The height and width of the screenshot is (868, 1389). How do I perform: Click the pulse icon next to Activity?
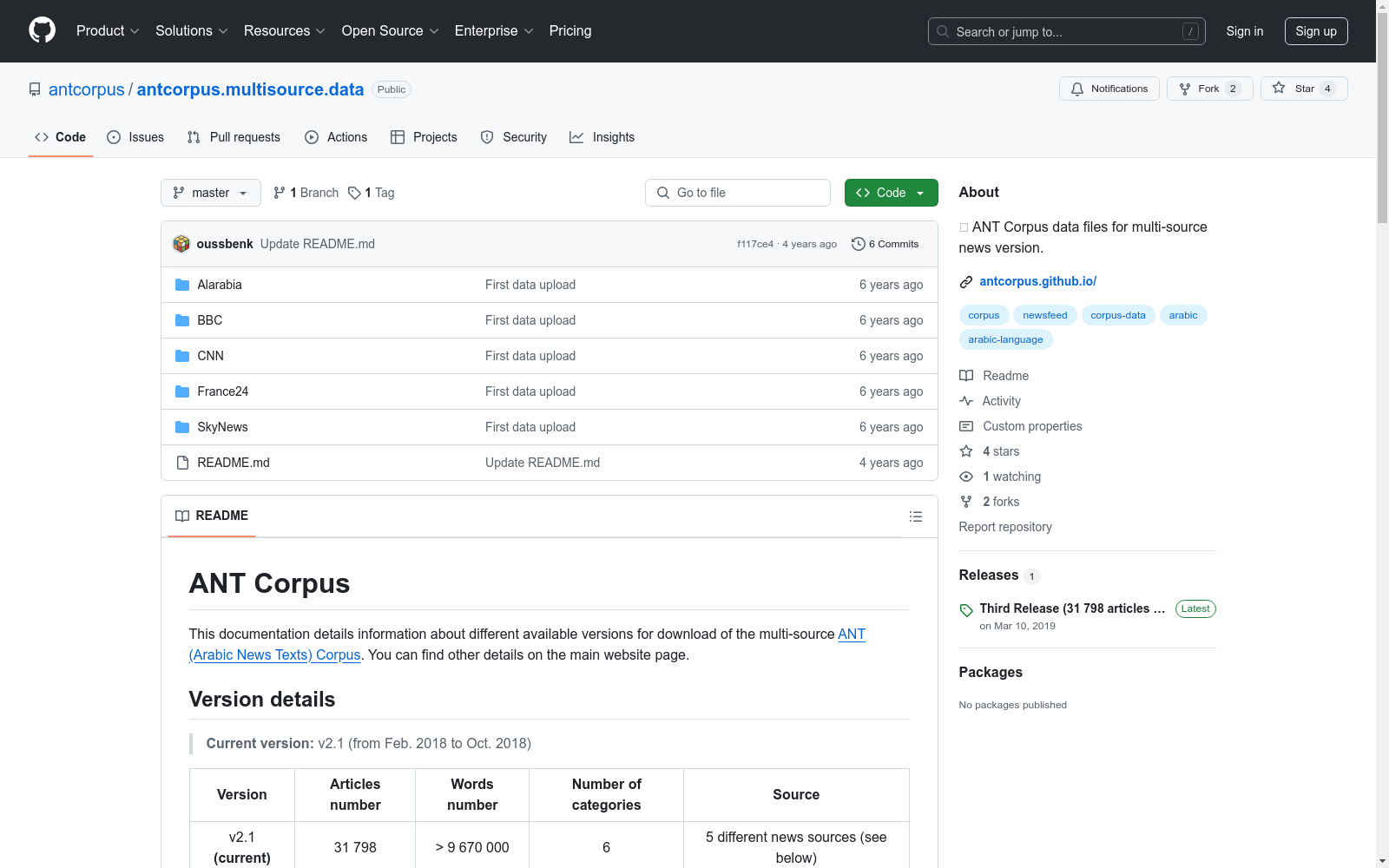pos(966,401)
